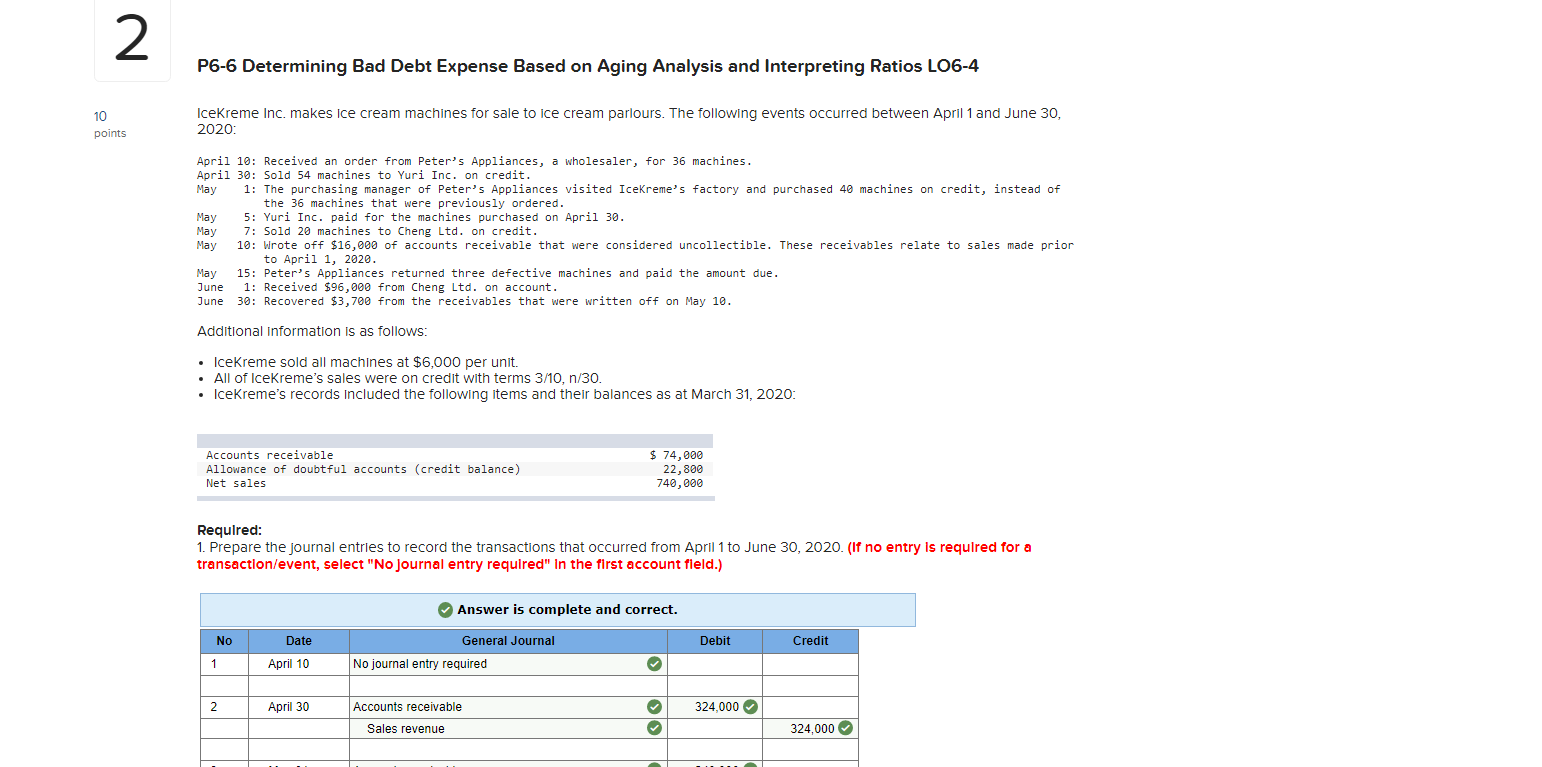
Task: Click the checkmark next to the 324,000 credit amount
Action: [845, 728]
